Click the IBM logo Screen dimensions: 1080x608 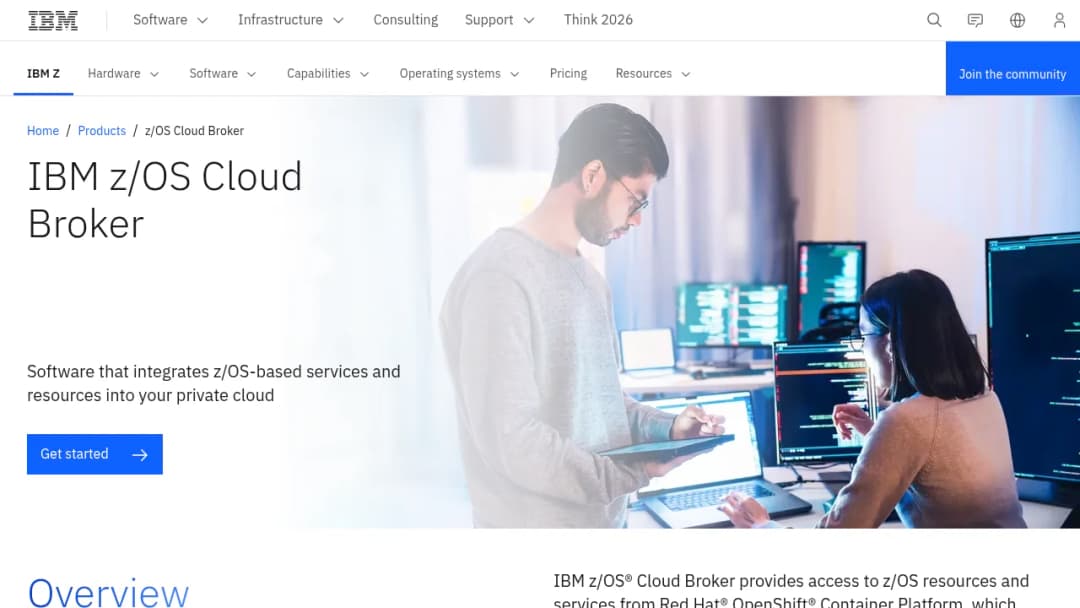tap(53, 21)
